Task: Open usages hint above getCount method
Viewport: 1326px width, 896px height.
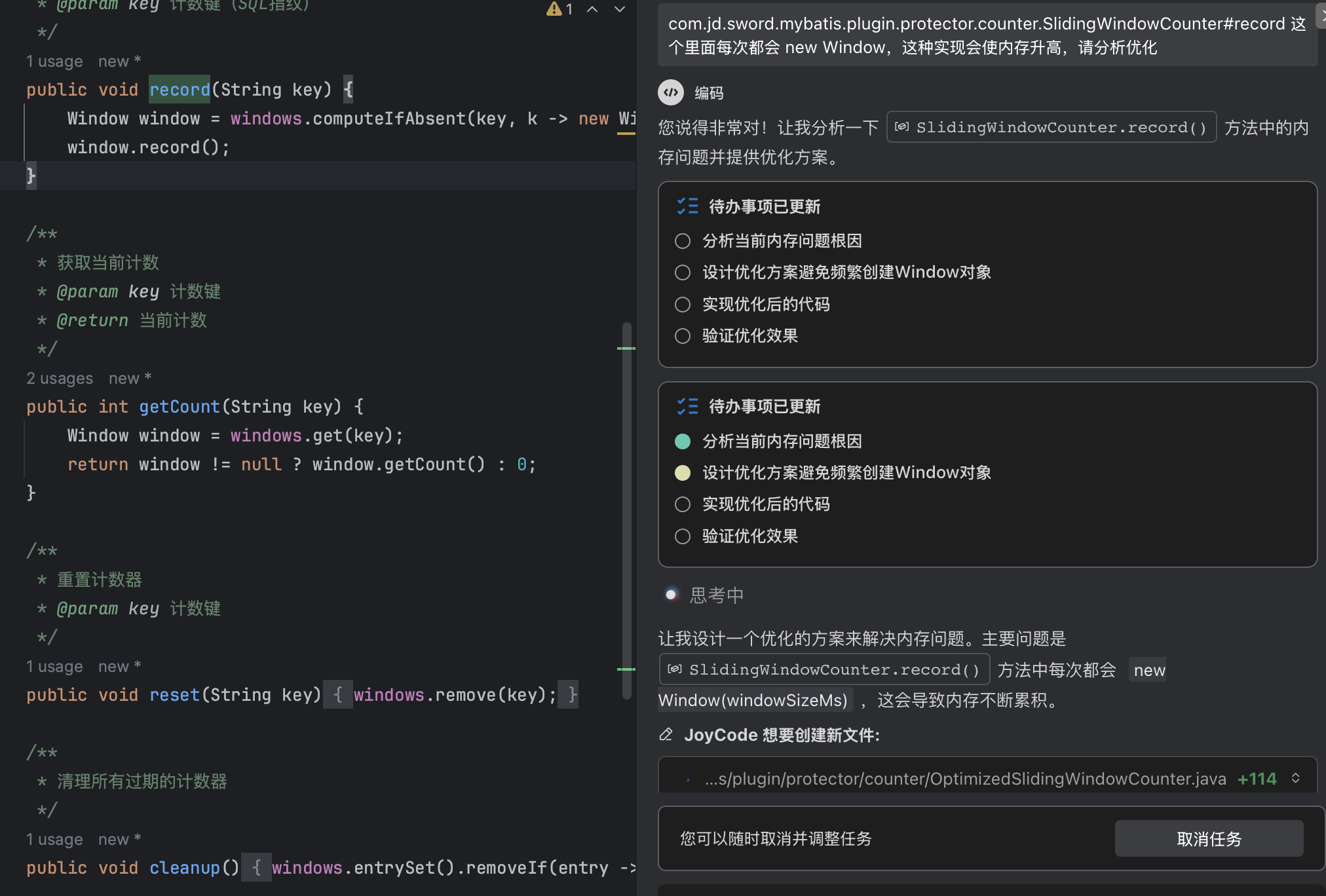Action: [60, 379]
